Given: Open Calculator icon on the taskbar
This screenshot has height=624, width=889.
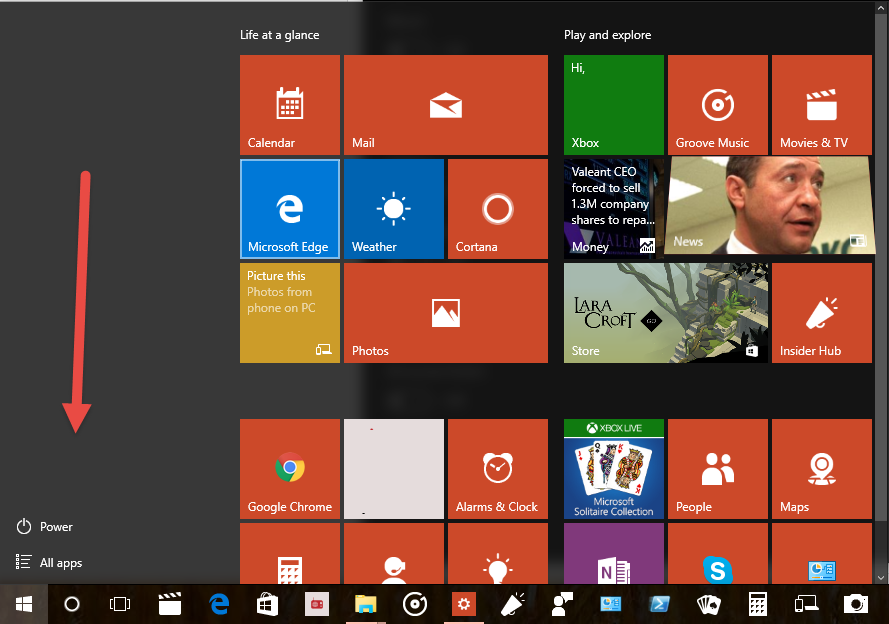Looking at the screenshot, I should tap(757, 604).
